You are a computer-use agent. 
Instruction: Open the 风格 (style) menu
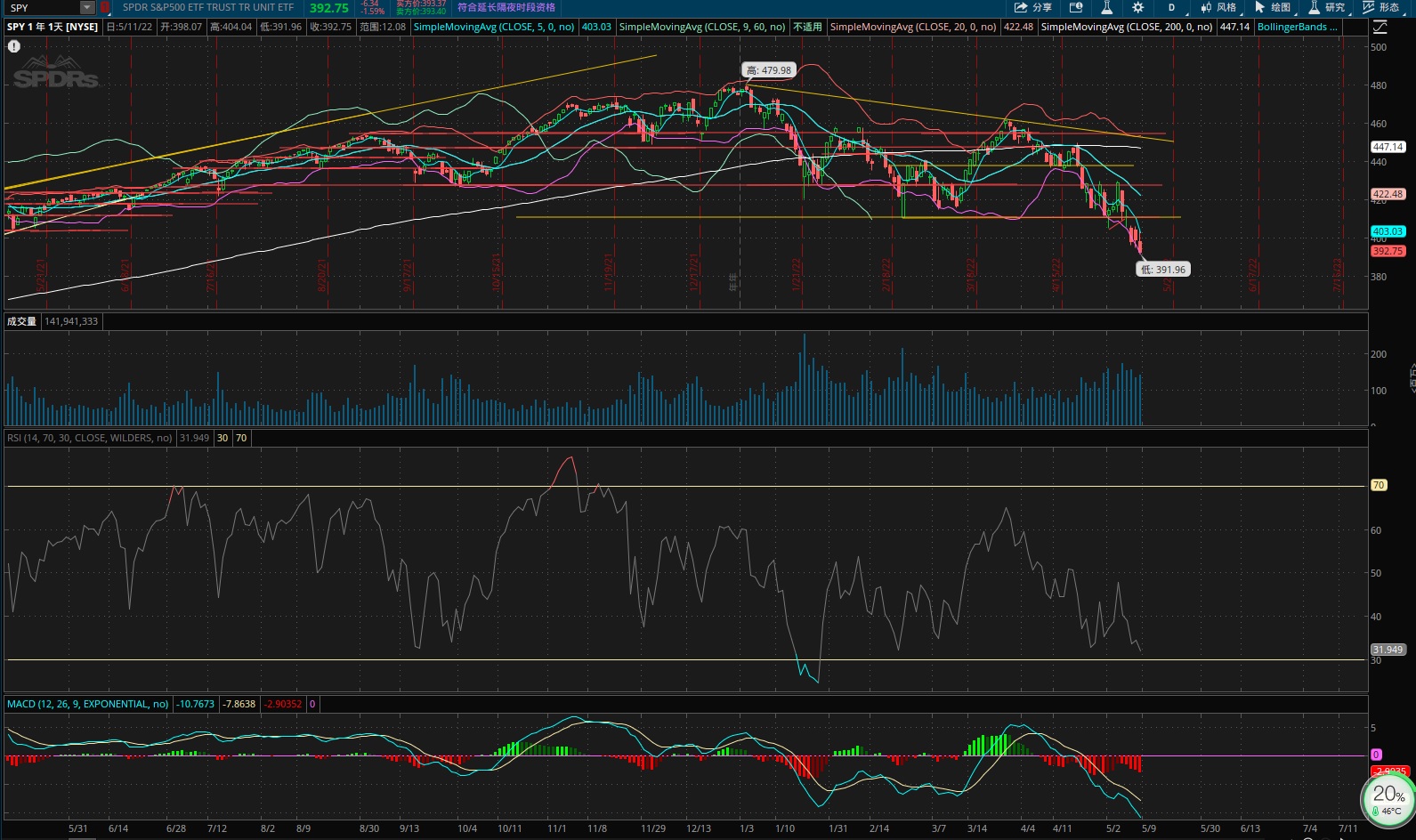point(1218,7)
